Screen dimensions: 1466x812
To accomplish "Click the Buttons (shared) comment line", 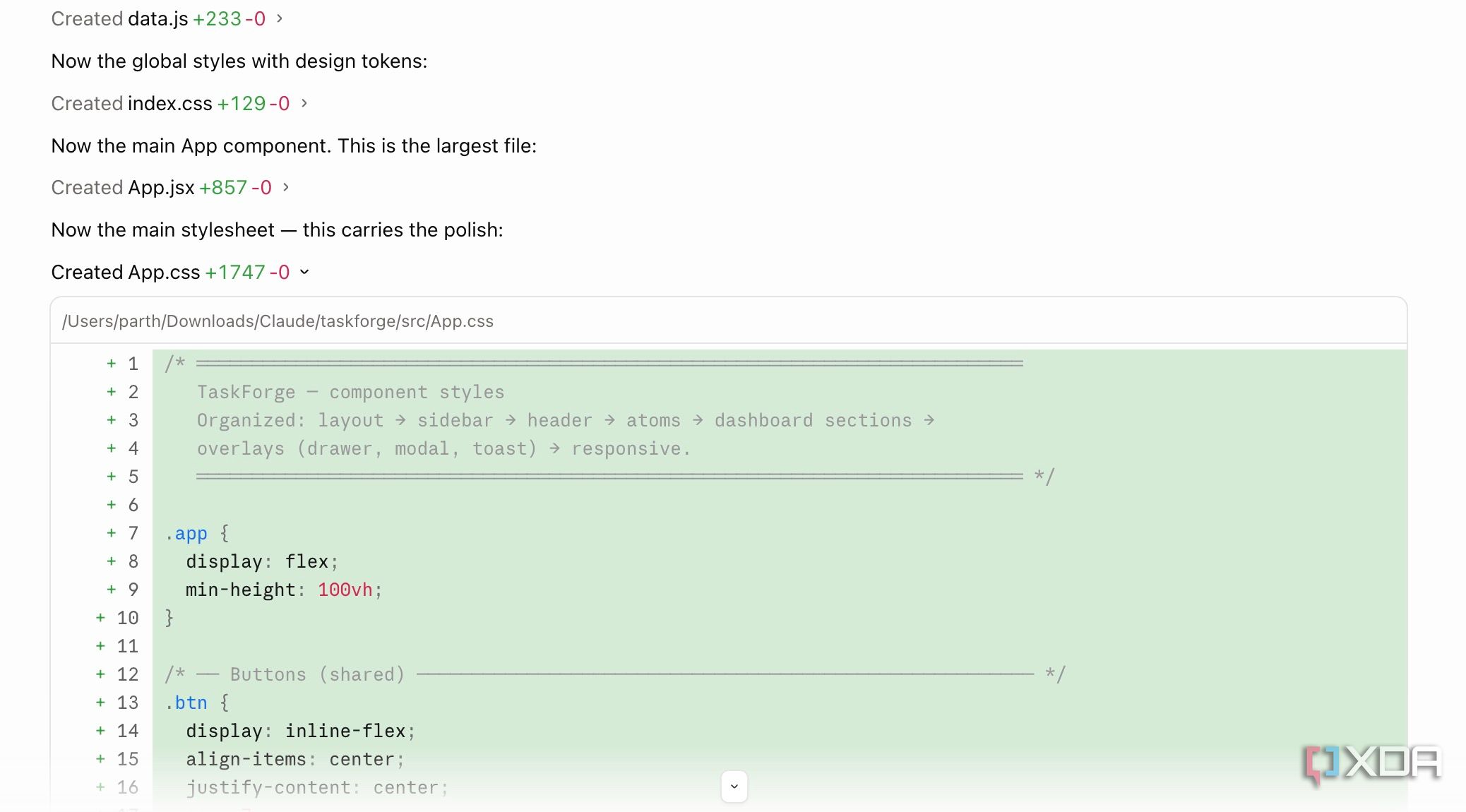I will coord(614,674).
